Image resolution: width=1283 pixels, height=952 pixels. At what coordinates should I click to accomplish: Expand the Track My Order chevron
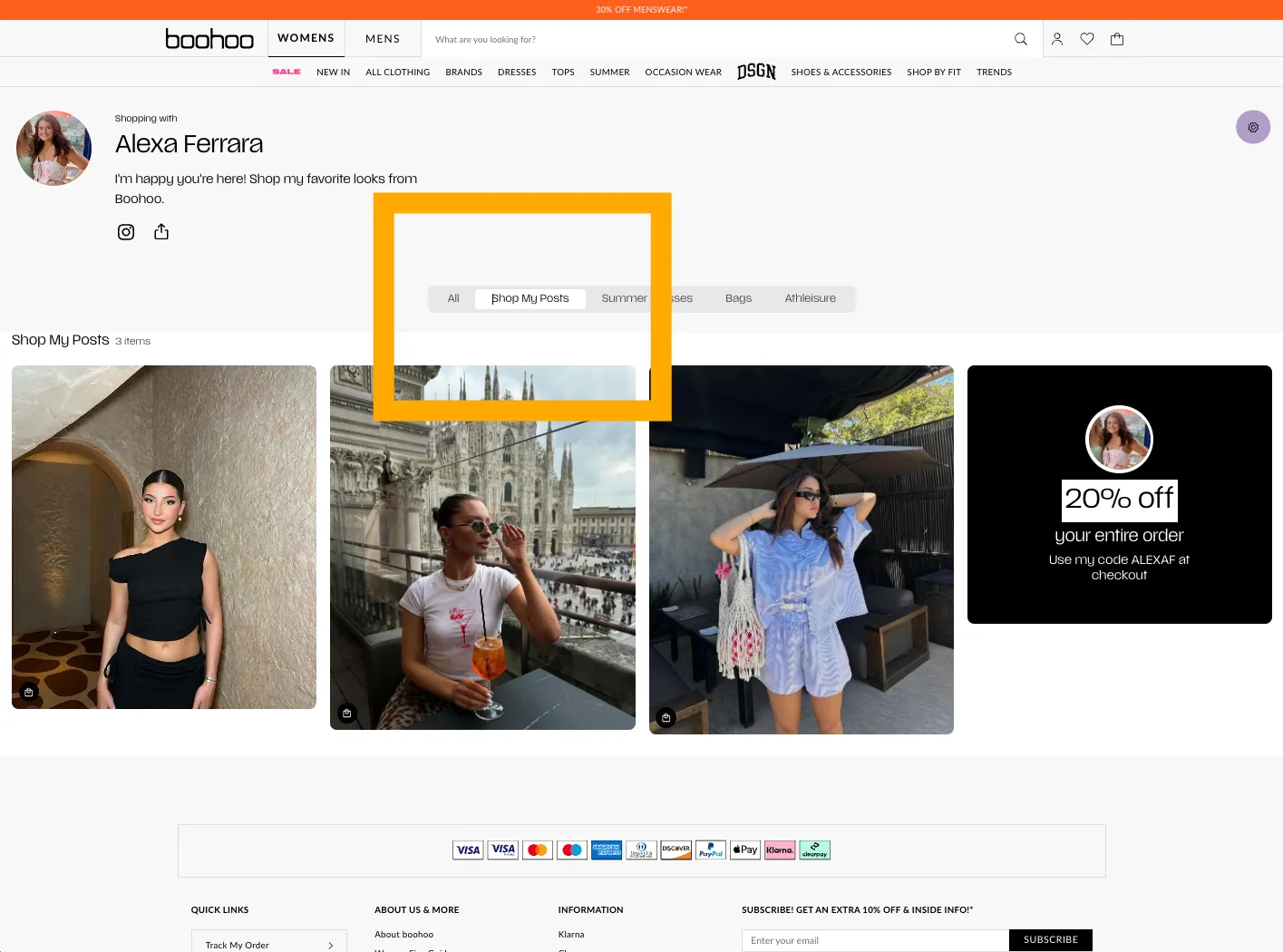click(x=330, y=946)
